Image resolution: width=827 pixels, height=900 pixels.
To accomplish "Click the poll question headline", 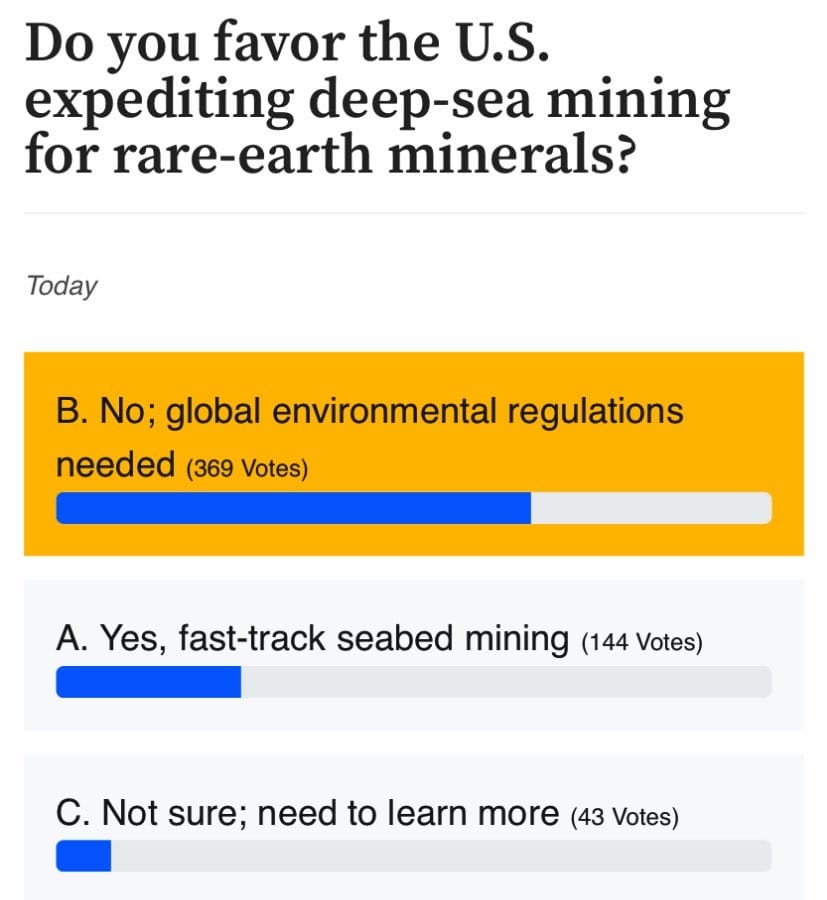I will coord(378,100).
